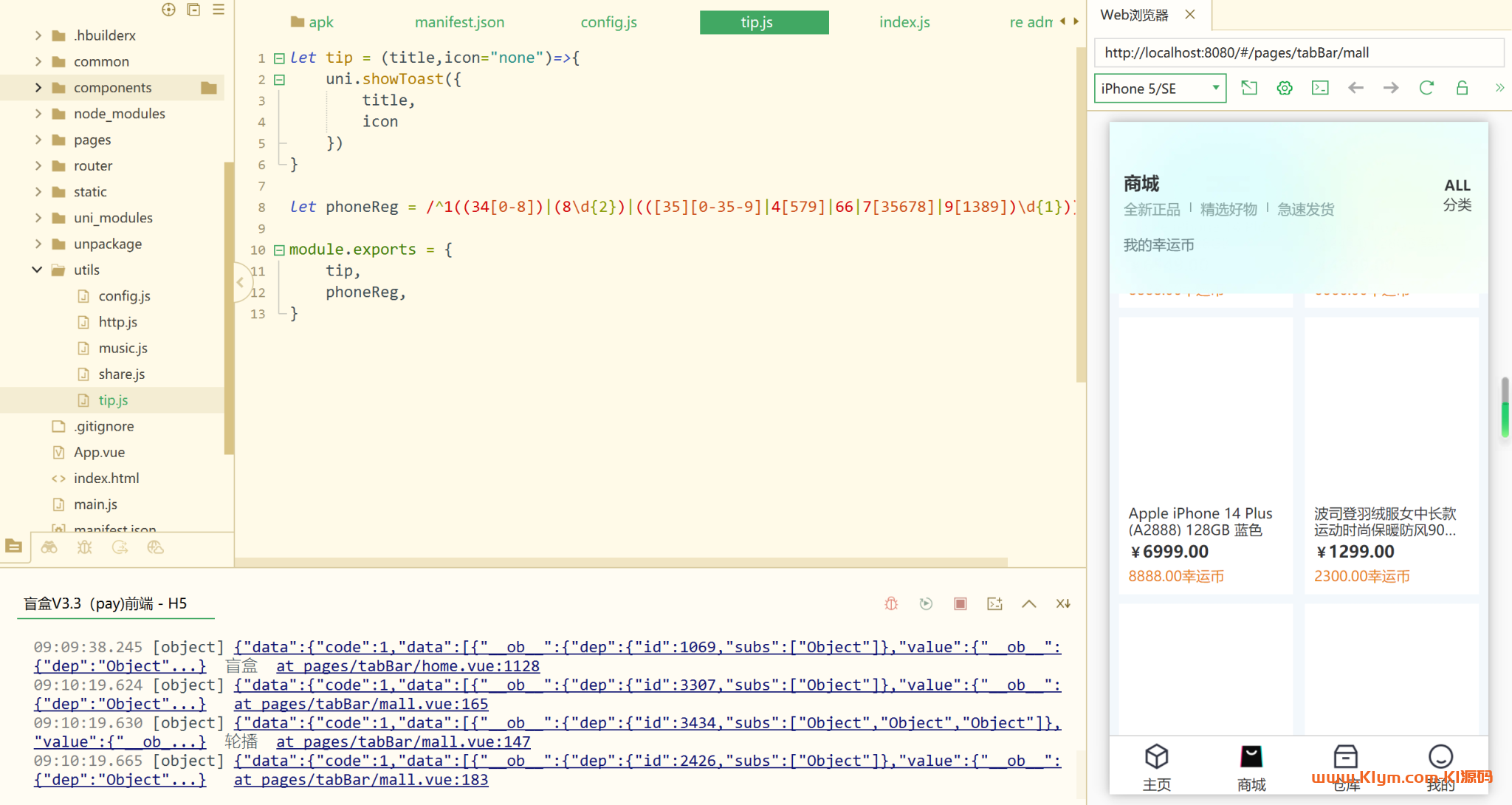Click the rerun icon in console toolbar
Image resolution: width=1512 pixels, height=805 pixels.
pos(926,603)
